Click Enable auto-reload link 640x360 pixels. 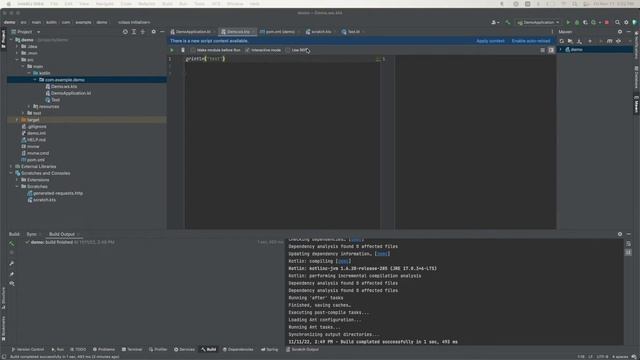point(531,41)
